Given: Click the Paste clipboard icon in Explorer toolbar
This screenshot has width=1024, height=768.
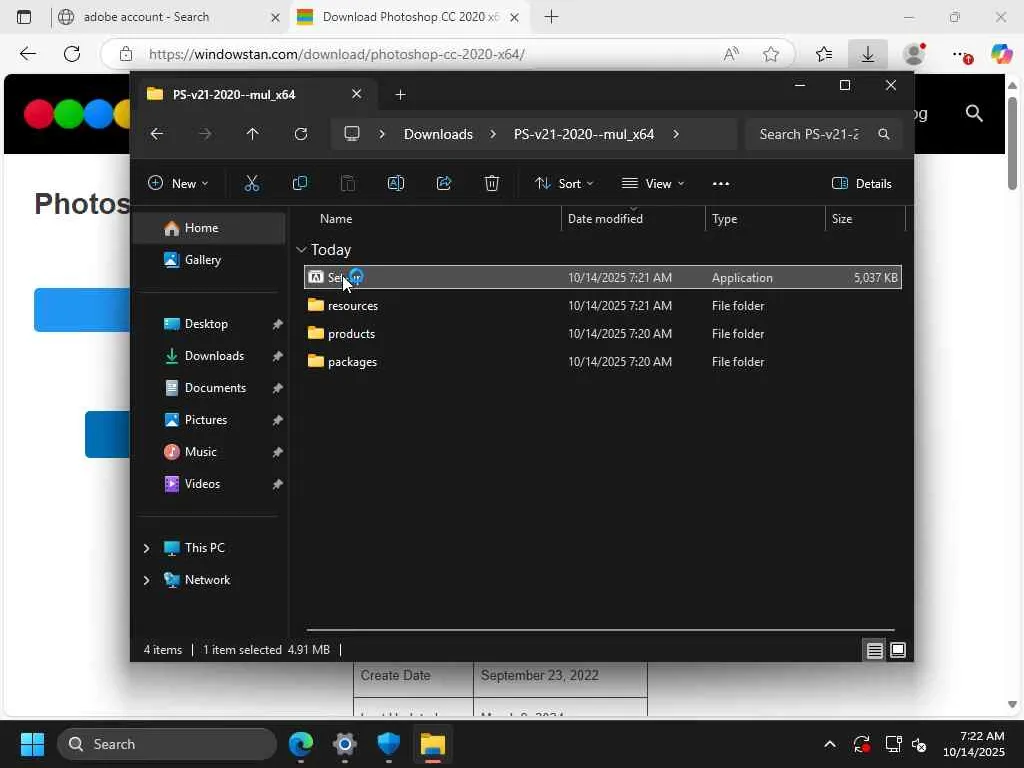Looking at the screenshot, I should pyautogui.click(x=348, y=184).
